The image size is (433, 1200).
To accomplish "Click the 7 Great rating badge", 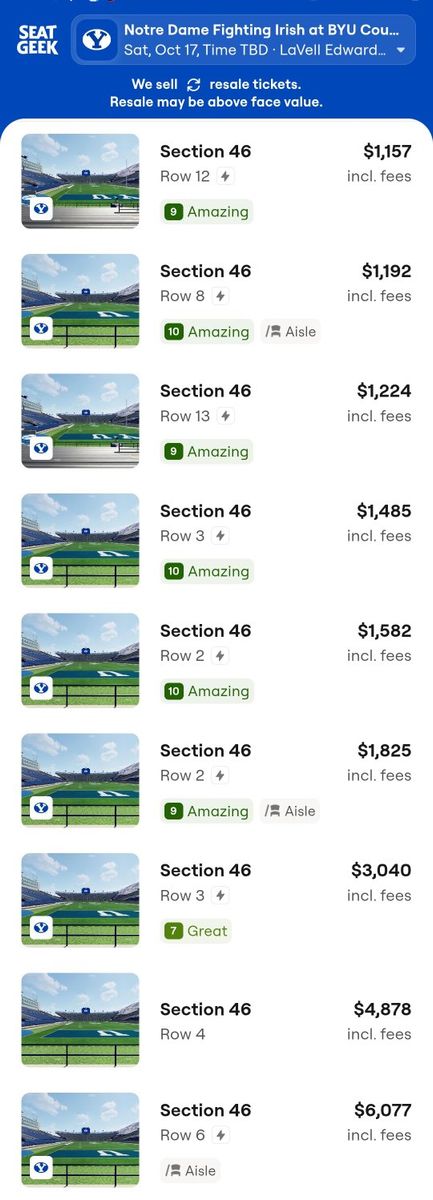I will coord(196,931).
